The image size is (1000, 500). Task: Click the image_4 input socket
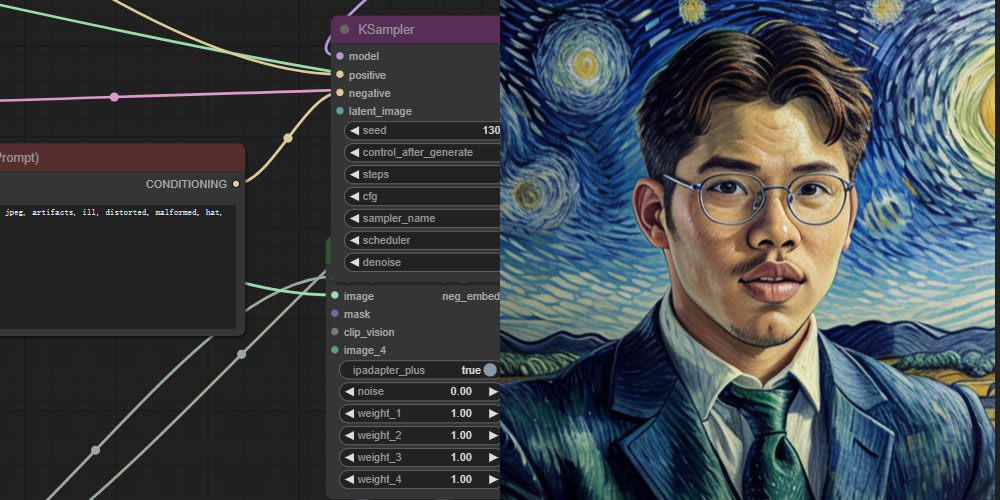(335, 350)
